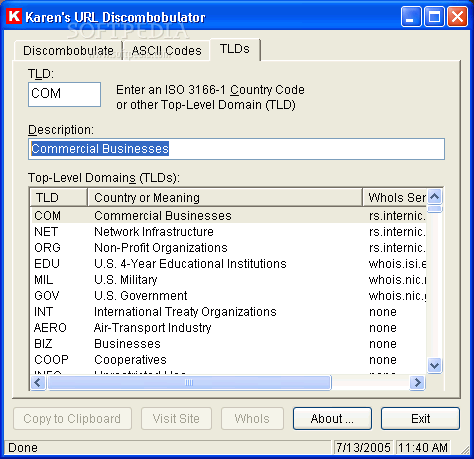Sort by the TLD column header
Viewport: 474px width, 459px height.
(x=59, y=197)
